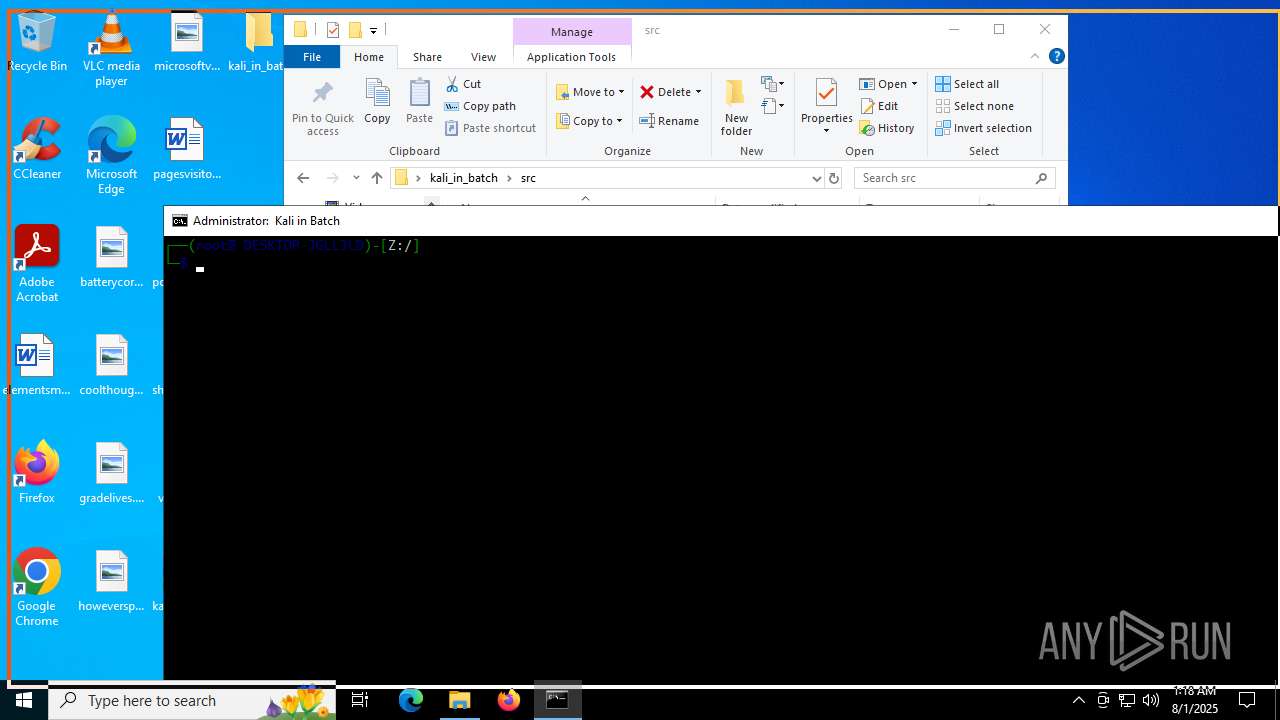This screenshot has height=720, width=1280.
Task: Click Select none in the ribbon
Action: pos(974,106)
